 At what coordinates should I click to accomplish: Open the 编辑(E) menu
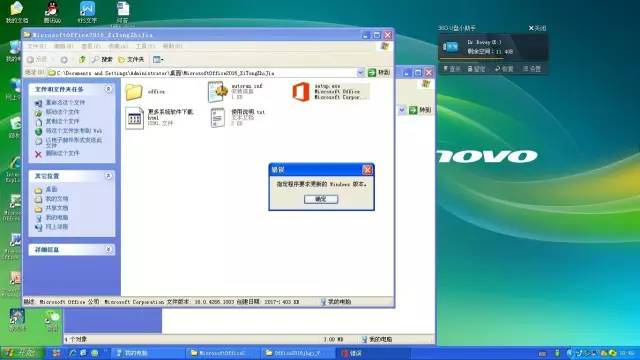(x=64, y=46)
